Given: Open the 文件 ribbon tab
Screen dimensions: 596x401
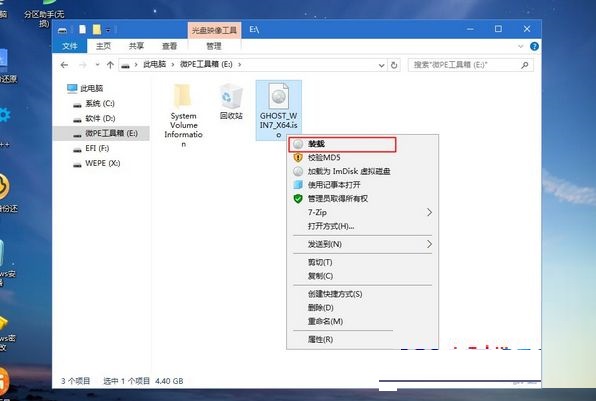Looking at the screenshot, I should click(x=70, y=46).
